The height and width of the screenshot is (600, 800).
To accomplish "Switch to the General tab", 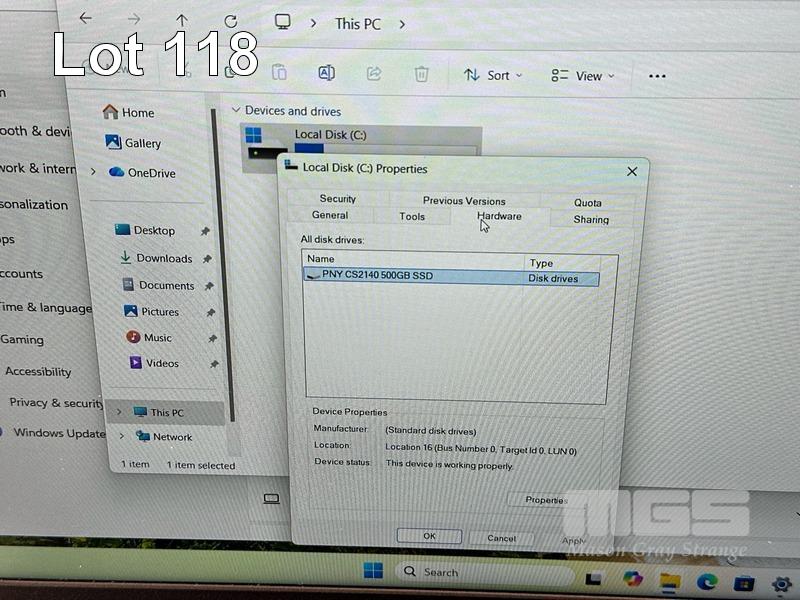I will pyautogui.click(x=330, y=216).
